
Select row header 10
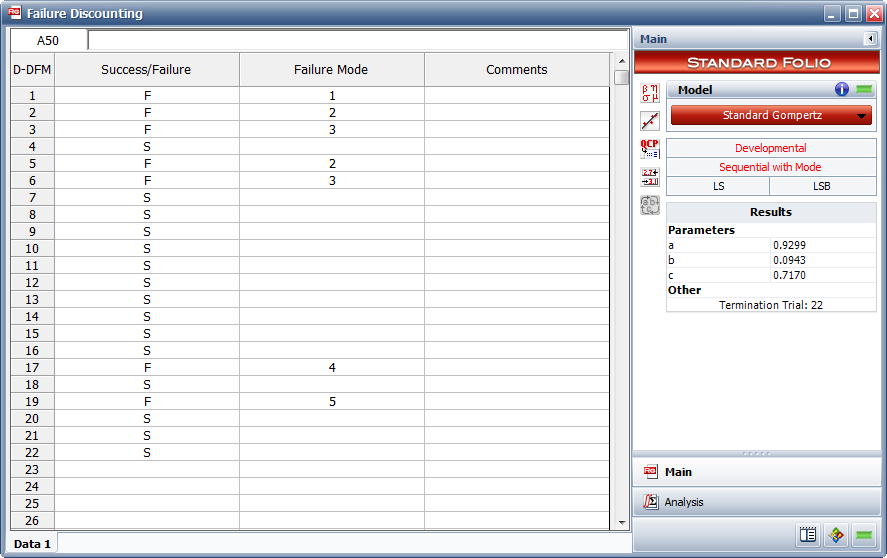[32, 249]
